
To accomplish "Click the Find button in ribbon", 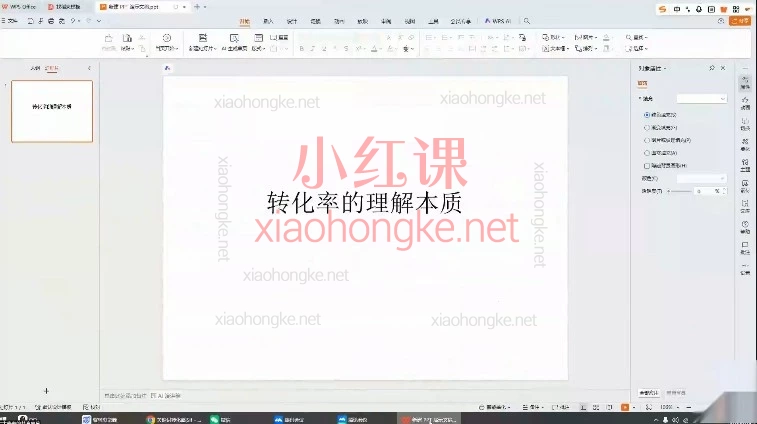I will pyautogui.click(x=636, y=37).
